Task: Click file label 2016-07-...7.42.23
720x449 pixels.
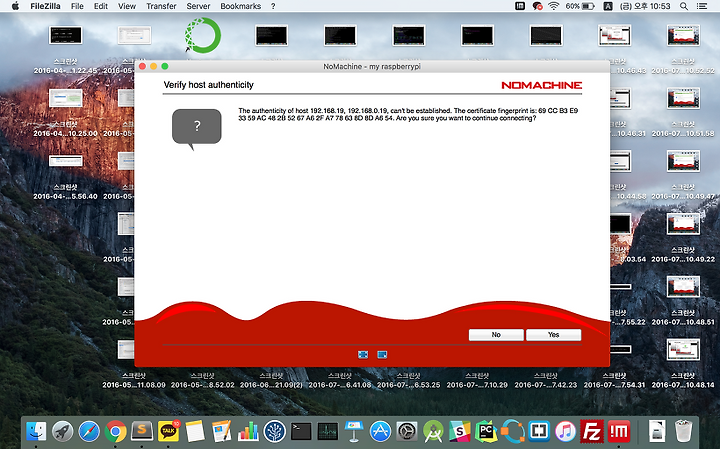Action: pyautogui.click(x=546, y=385)
